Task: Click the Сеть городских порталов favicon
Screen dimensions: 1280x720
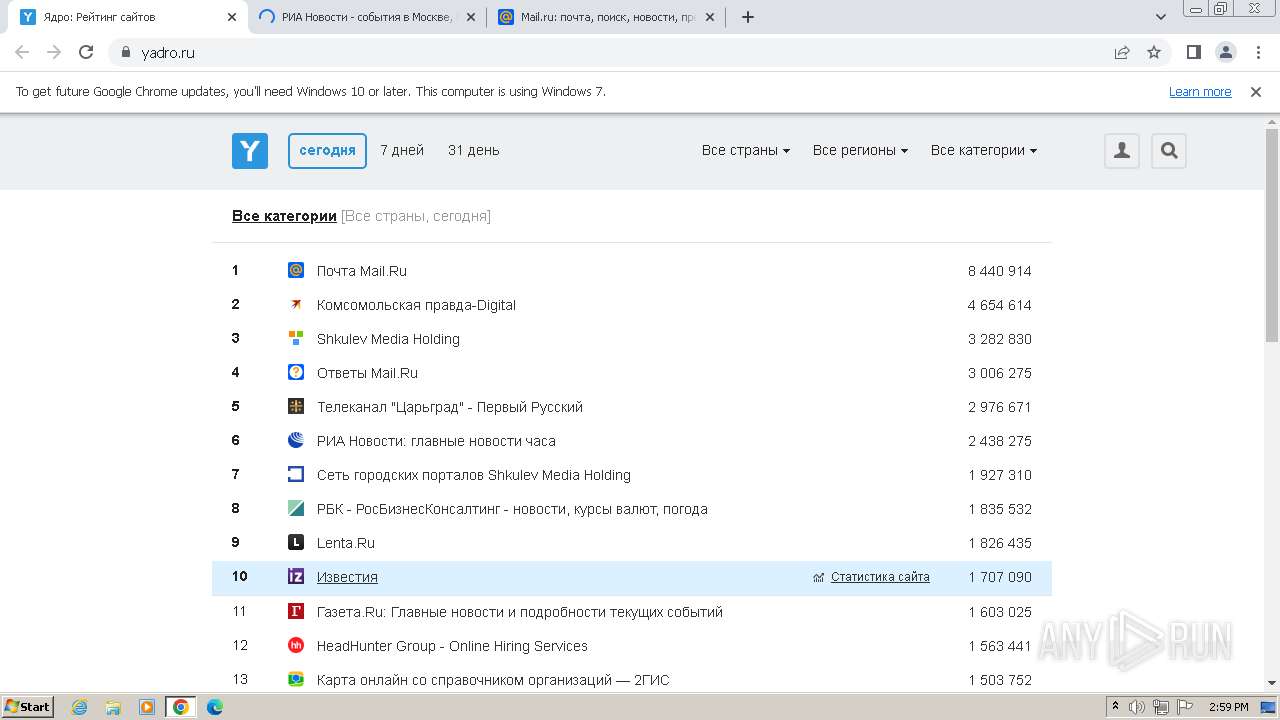Action: coord(296,474)
